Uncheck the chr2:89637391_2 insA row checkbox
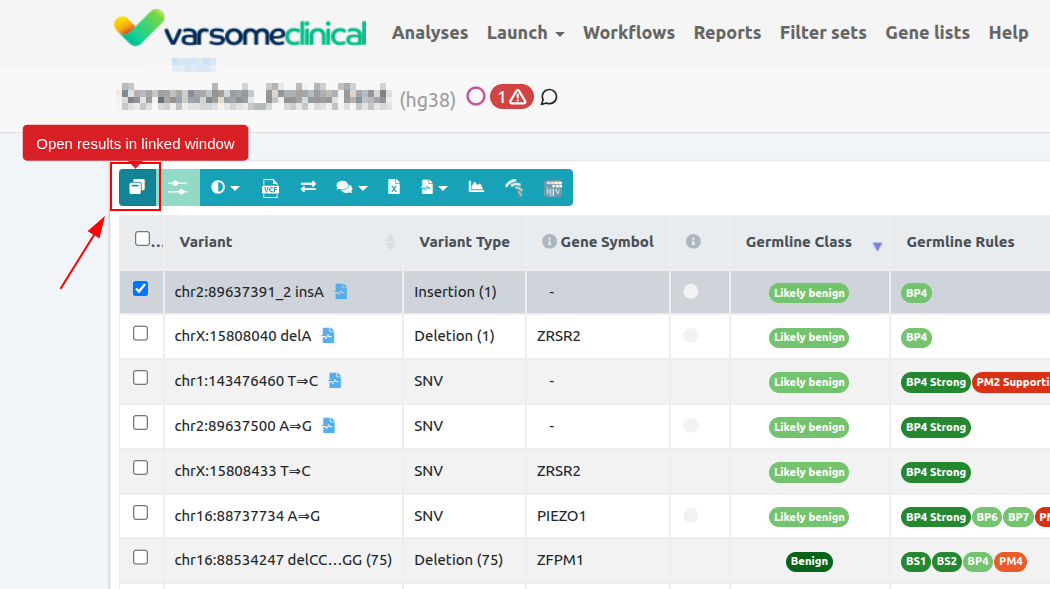Image resolution: width=1050 pixels, height=589 pixels. tap(141, 289)
